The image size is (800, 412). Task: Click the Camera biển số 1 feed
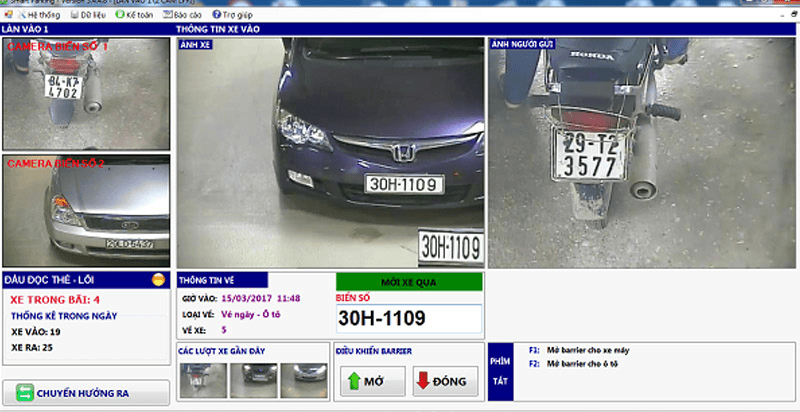click(x=86, y=93)
